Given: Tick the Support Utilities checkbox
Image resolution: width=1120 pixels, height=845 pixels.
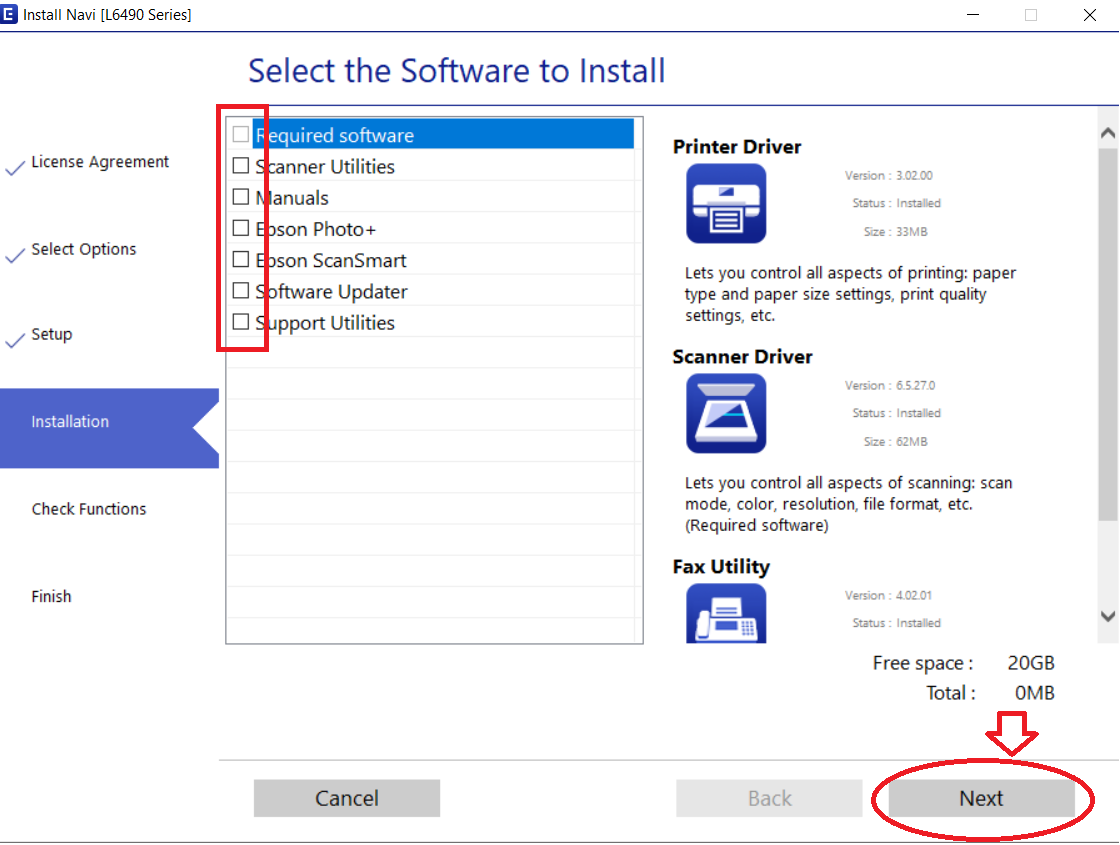Looking at the screenshot, I should point(241,322).
